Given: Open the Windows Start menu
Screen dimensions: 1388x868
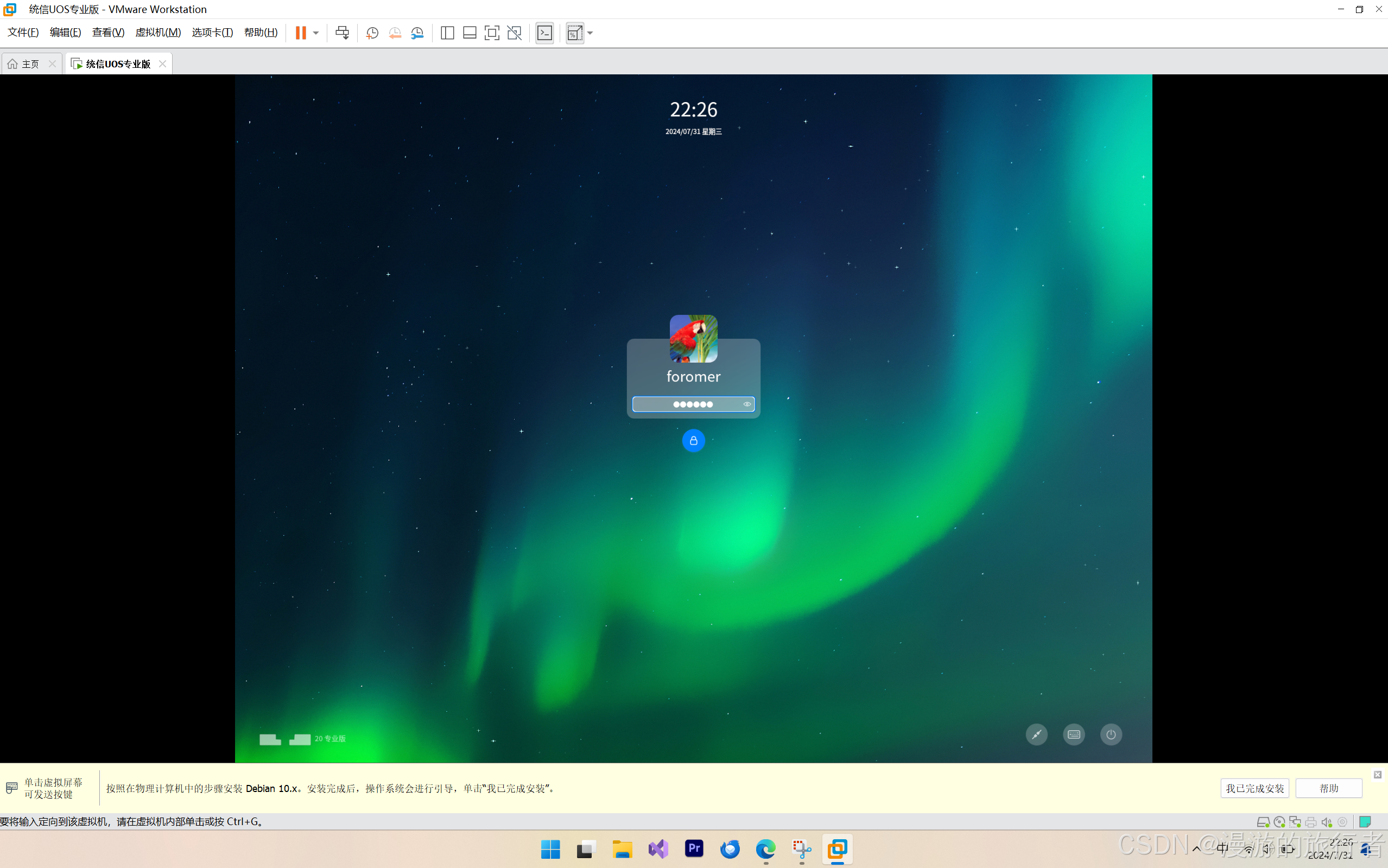Looking at the screenshot, I should click(550, 848).
